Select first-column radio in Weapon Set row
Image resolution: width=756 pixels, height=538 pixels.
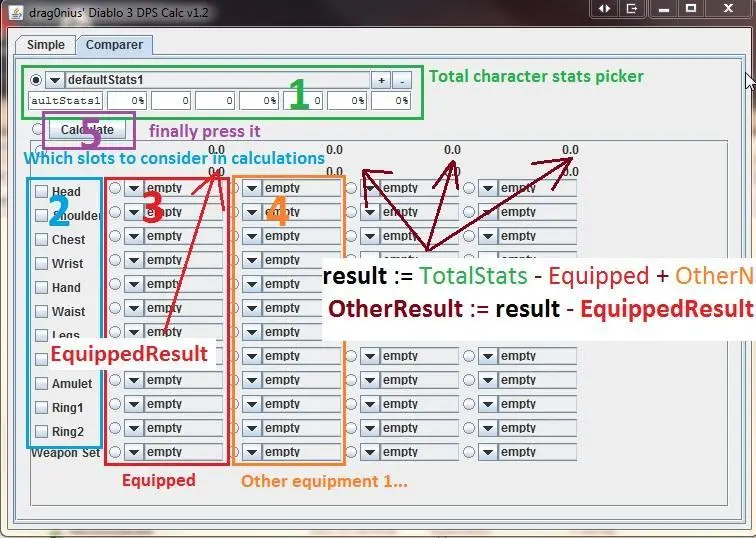115,452
